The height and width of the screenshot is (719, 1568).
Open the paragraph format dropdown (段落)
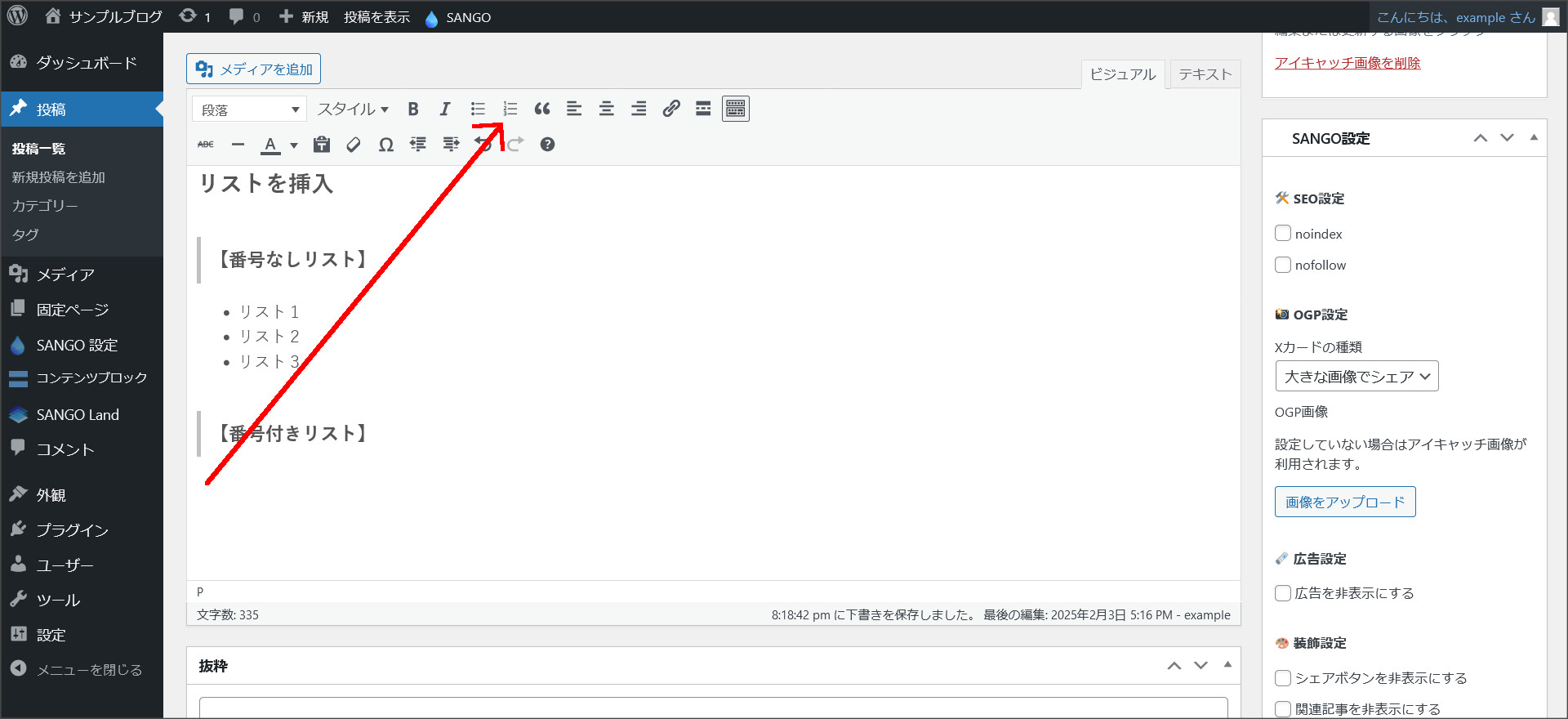(249, 109)
